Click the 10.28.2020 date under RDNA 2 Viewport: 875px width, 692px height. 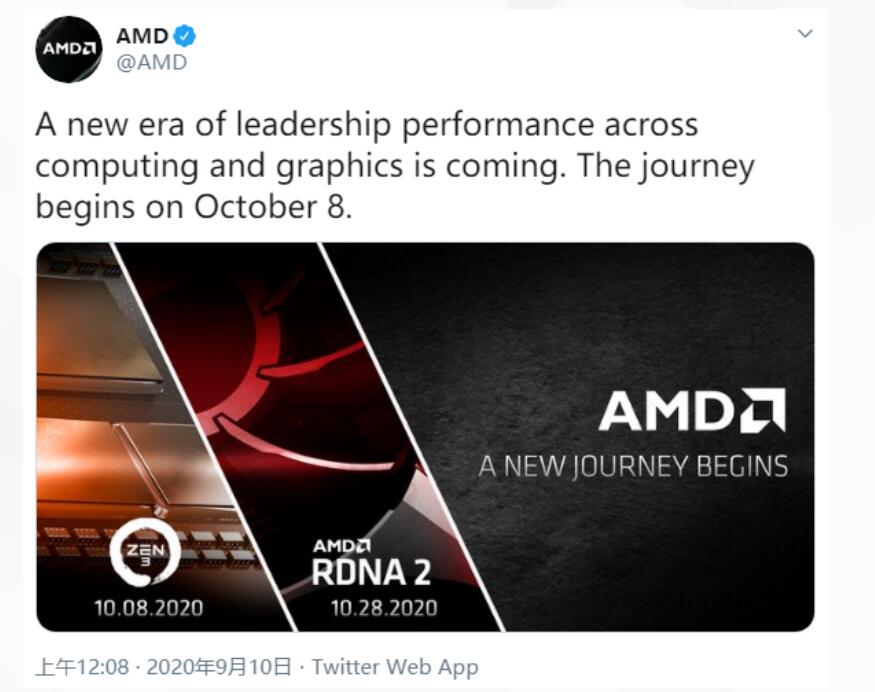[x=385, y=607]
